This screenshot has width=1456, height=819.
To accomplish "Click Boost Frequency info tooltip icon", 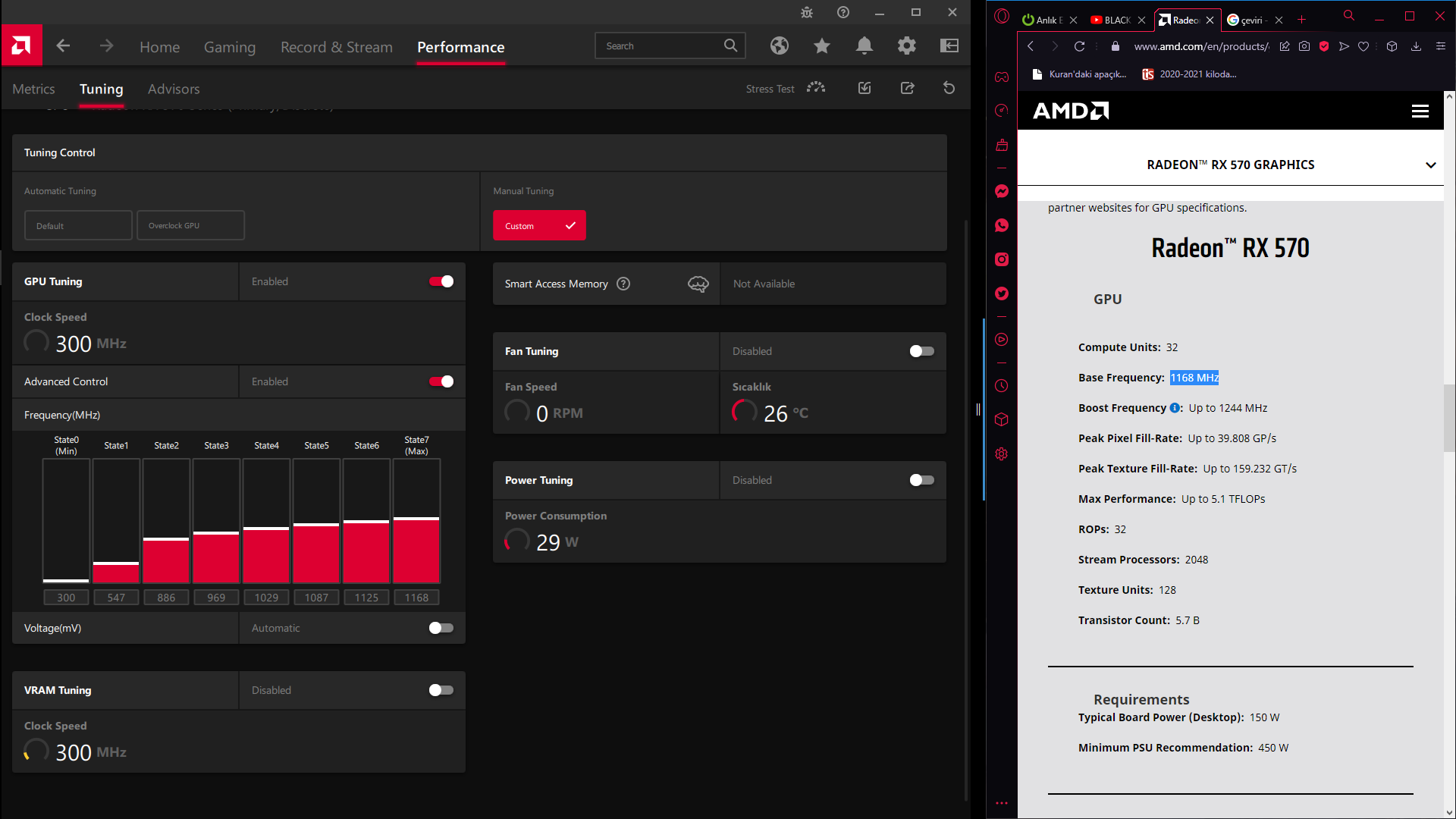I will pyautogui.click(x=1175, y=408).
